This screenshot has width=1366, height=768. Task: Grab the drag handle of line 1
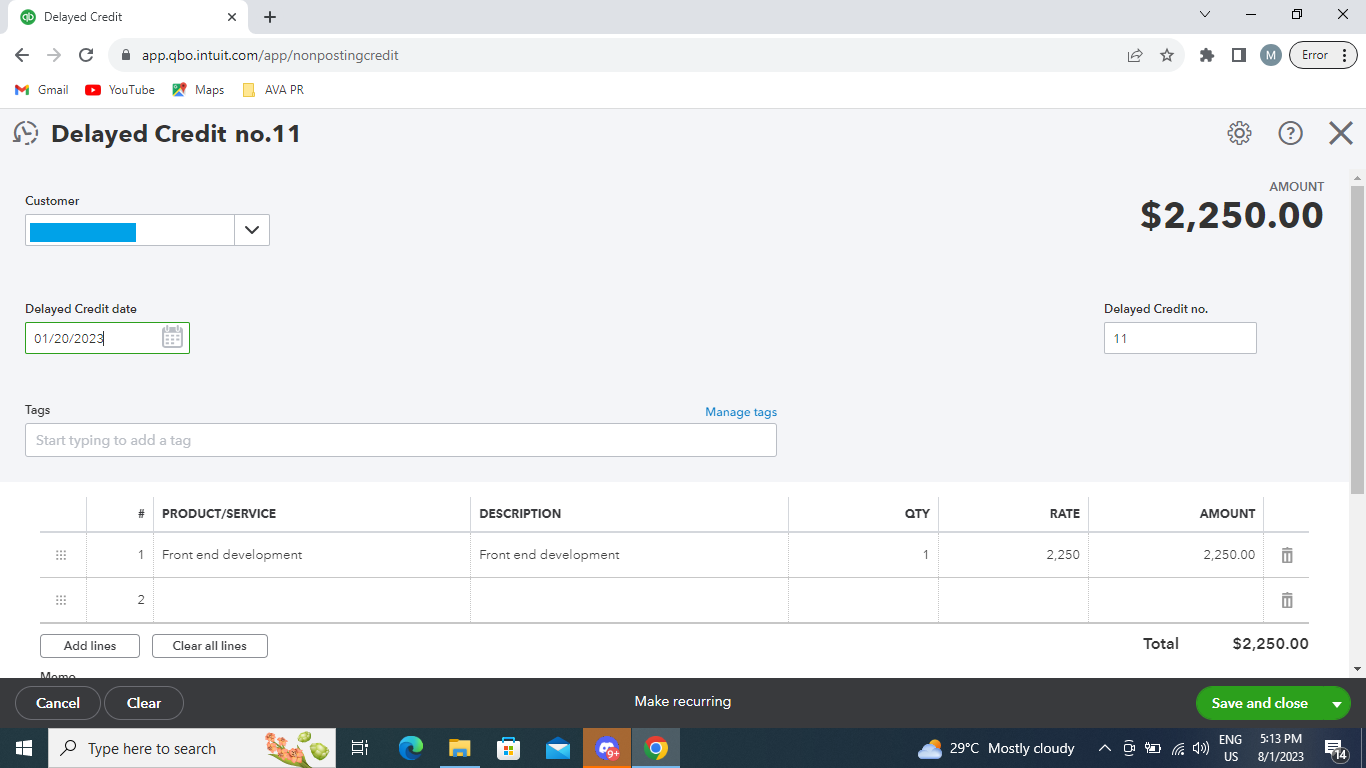tap(61, 555)
